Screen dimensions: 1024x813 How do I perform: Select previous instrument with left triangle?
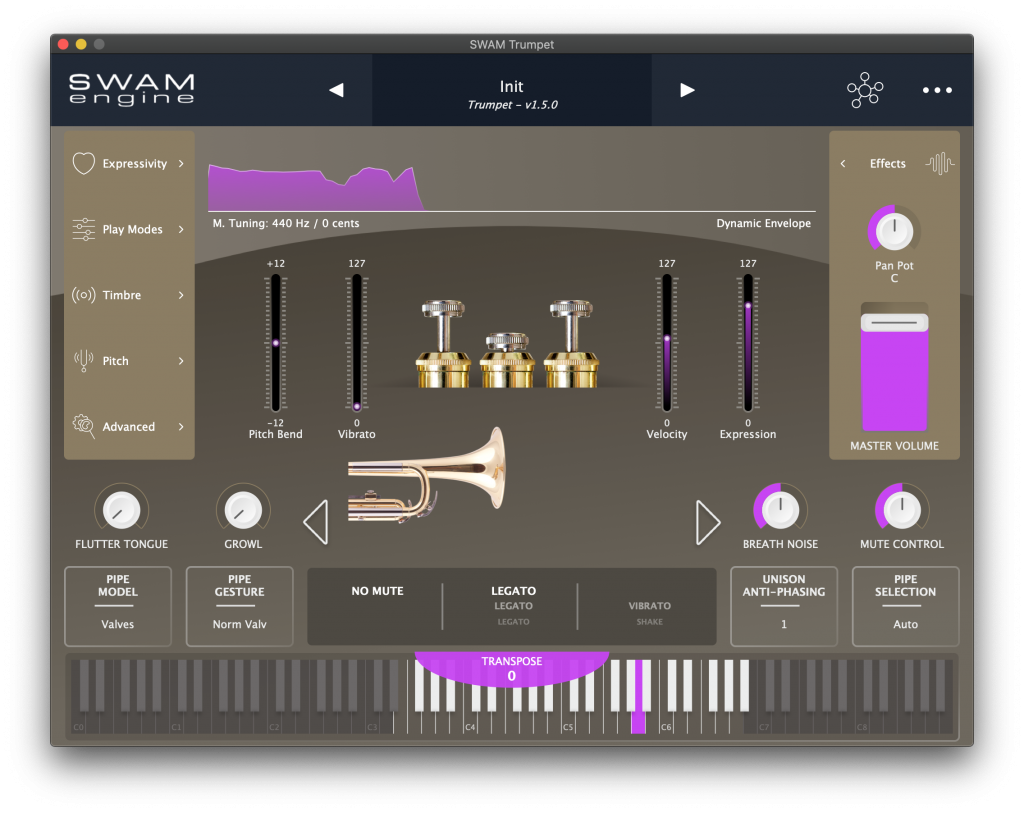(316, 522)
